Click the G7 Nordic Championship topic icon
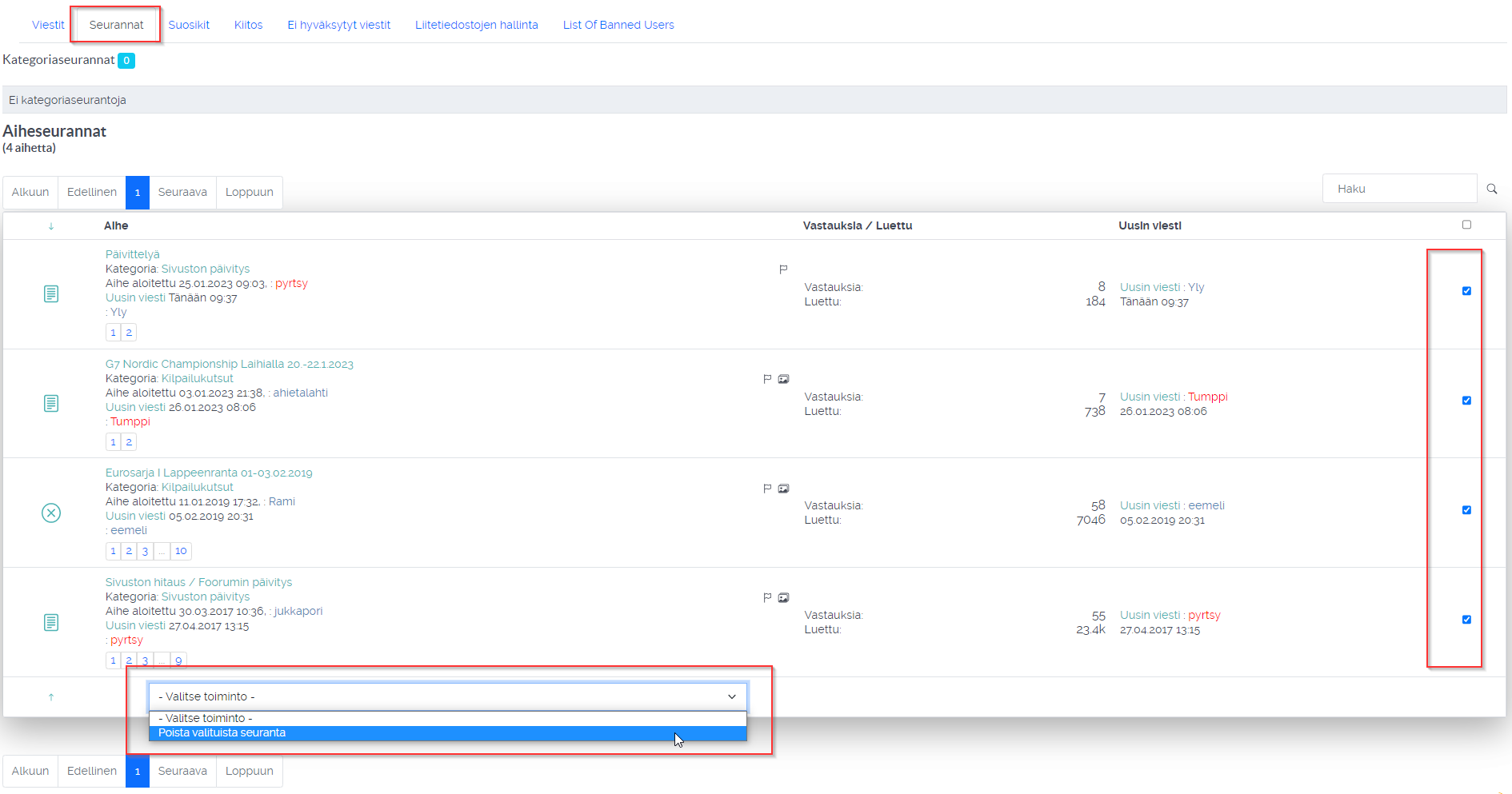Viewport: 1512px width, 794px height. tap(51, 404)
